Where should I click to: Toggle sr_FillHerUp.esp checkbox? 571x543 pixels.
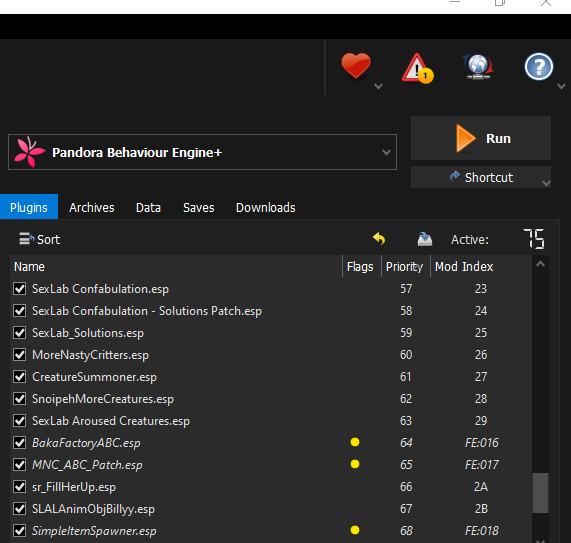pyautogui.click(x=19, y=487)
